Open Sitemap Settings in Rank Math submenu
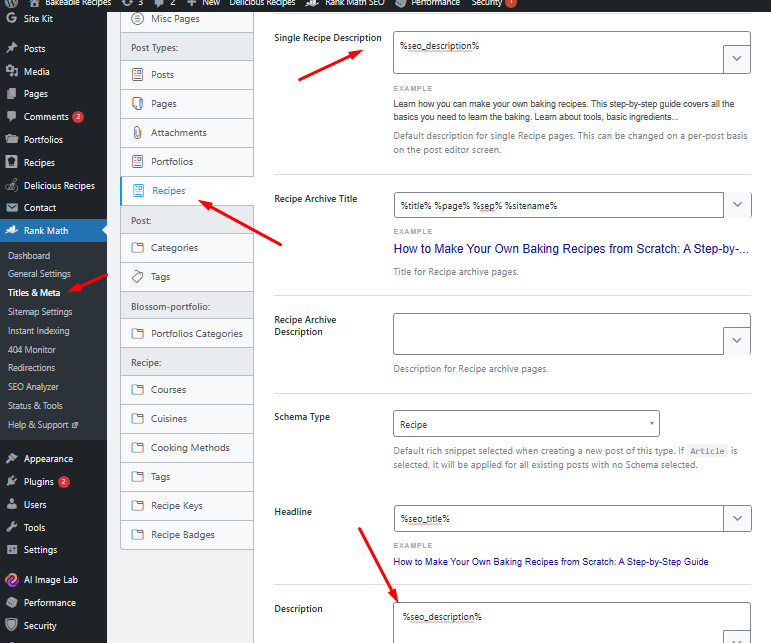The height and width of the screenshot is (643, 771). 40,311
